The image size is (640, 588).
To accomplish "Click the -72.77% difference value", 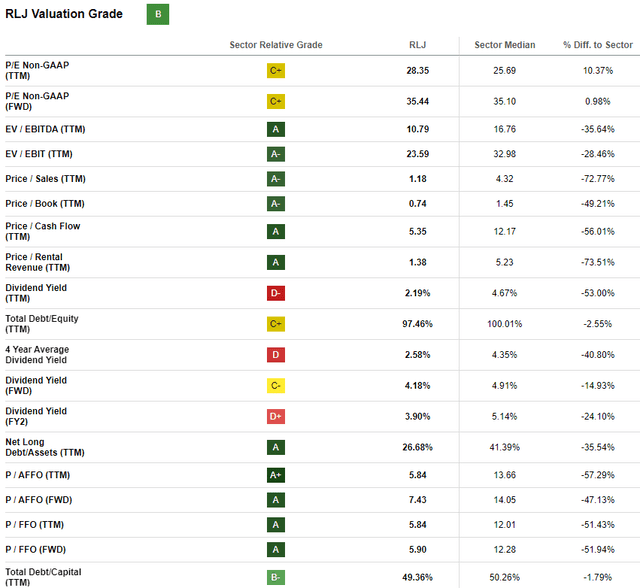I will (598, 179).
